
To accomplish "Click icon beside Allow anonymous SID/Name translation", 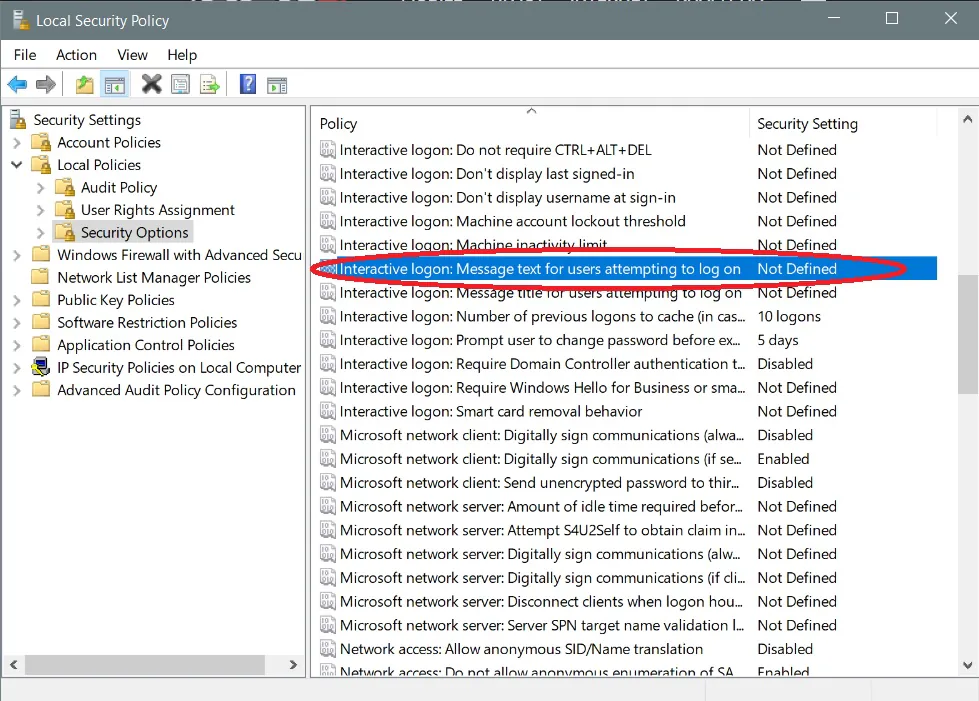I will point(328,649).
